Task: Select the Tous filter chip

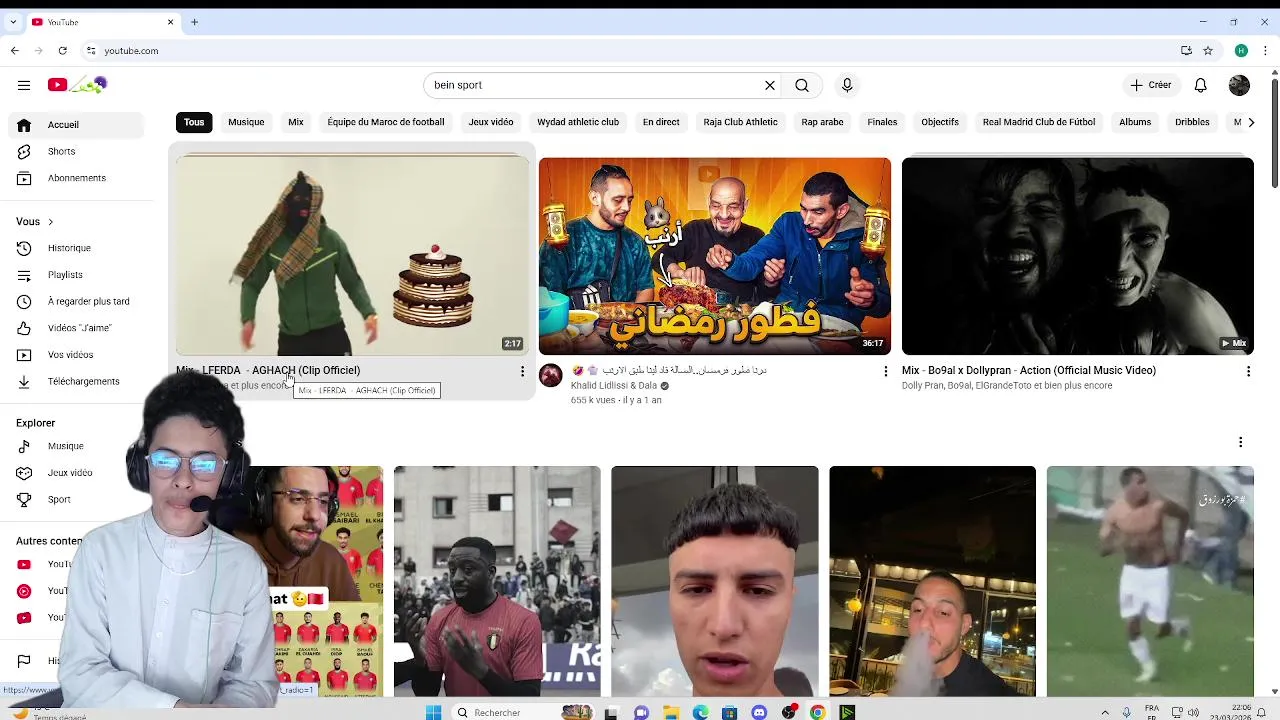Action: click(194, 122)
